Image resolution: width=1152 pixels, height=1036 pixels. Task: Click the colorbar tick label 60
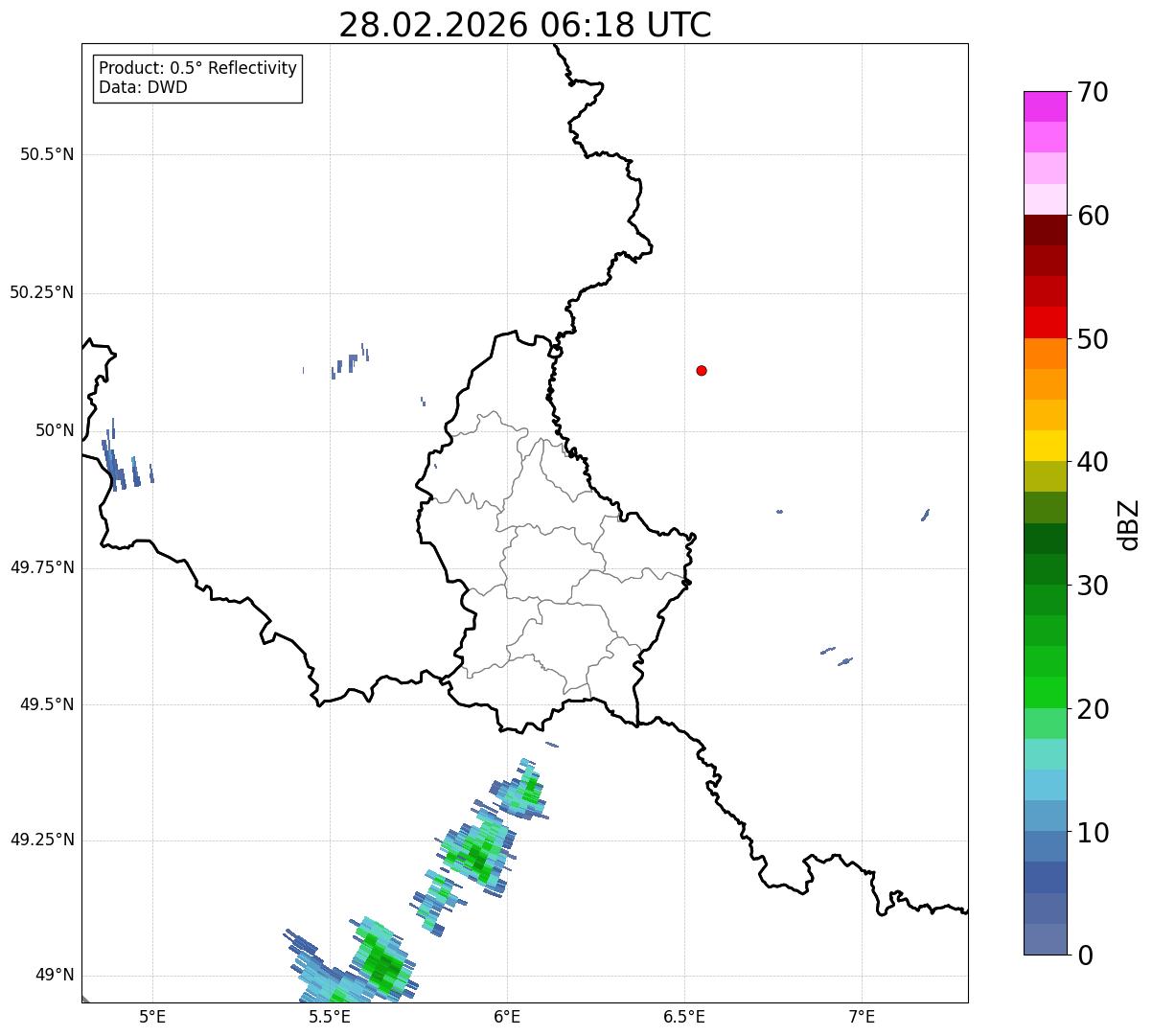(1092, 216)
